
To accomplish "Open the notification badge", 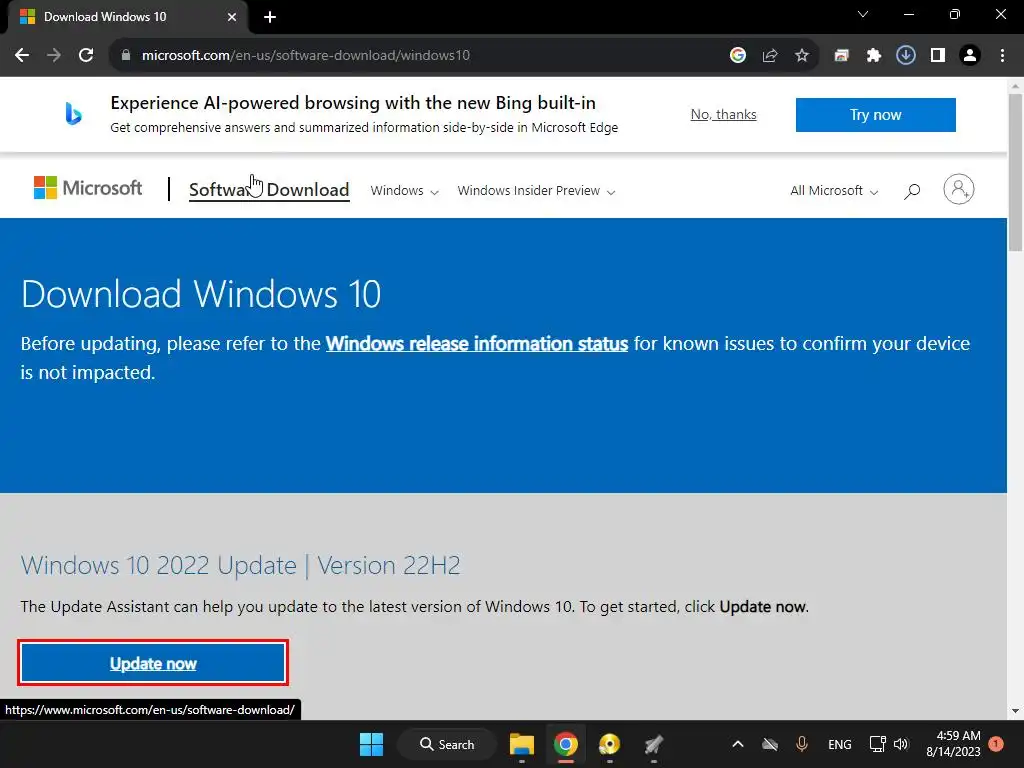I will coord(996,744).
